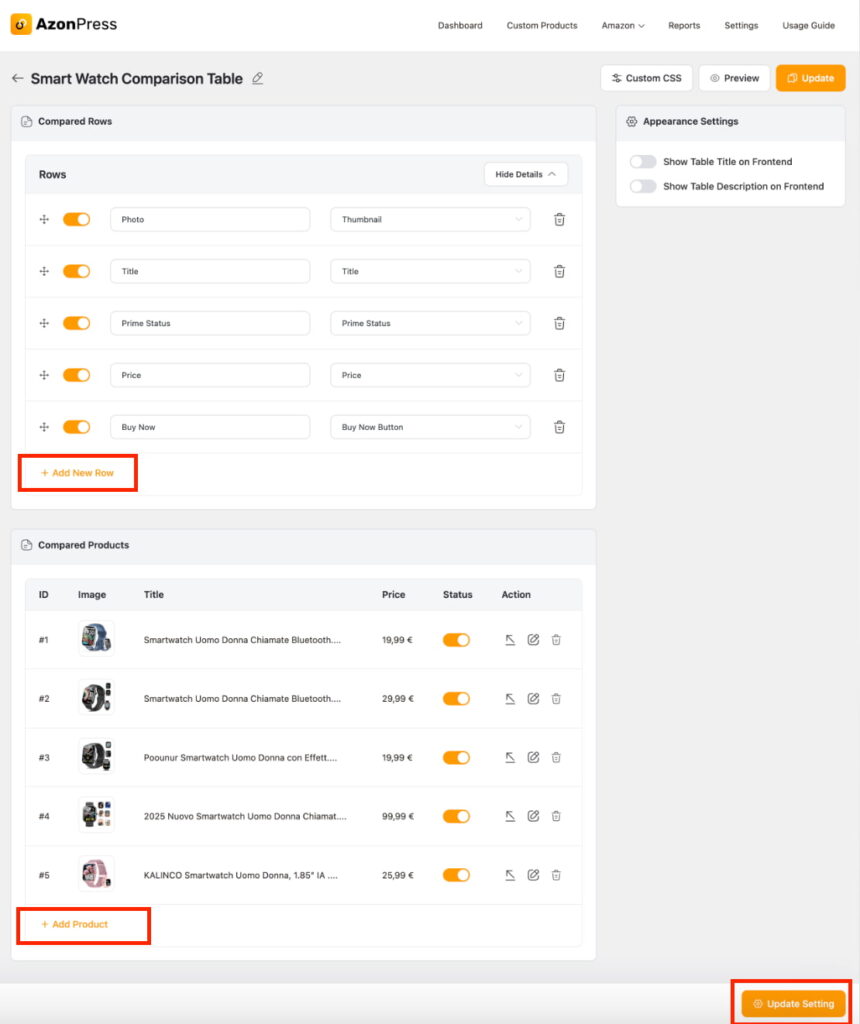Edit product #1 with edit icon
860x1024 pixels.
click(x=534, y=640)
